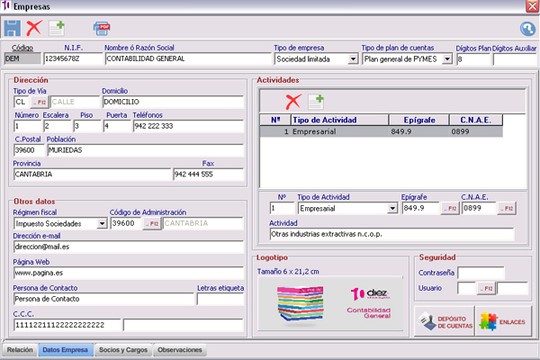Expand Tipo de plan de cuentas dropdown
The width and height of the screenshot is (540, 360).
447,59
